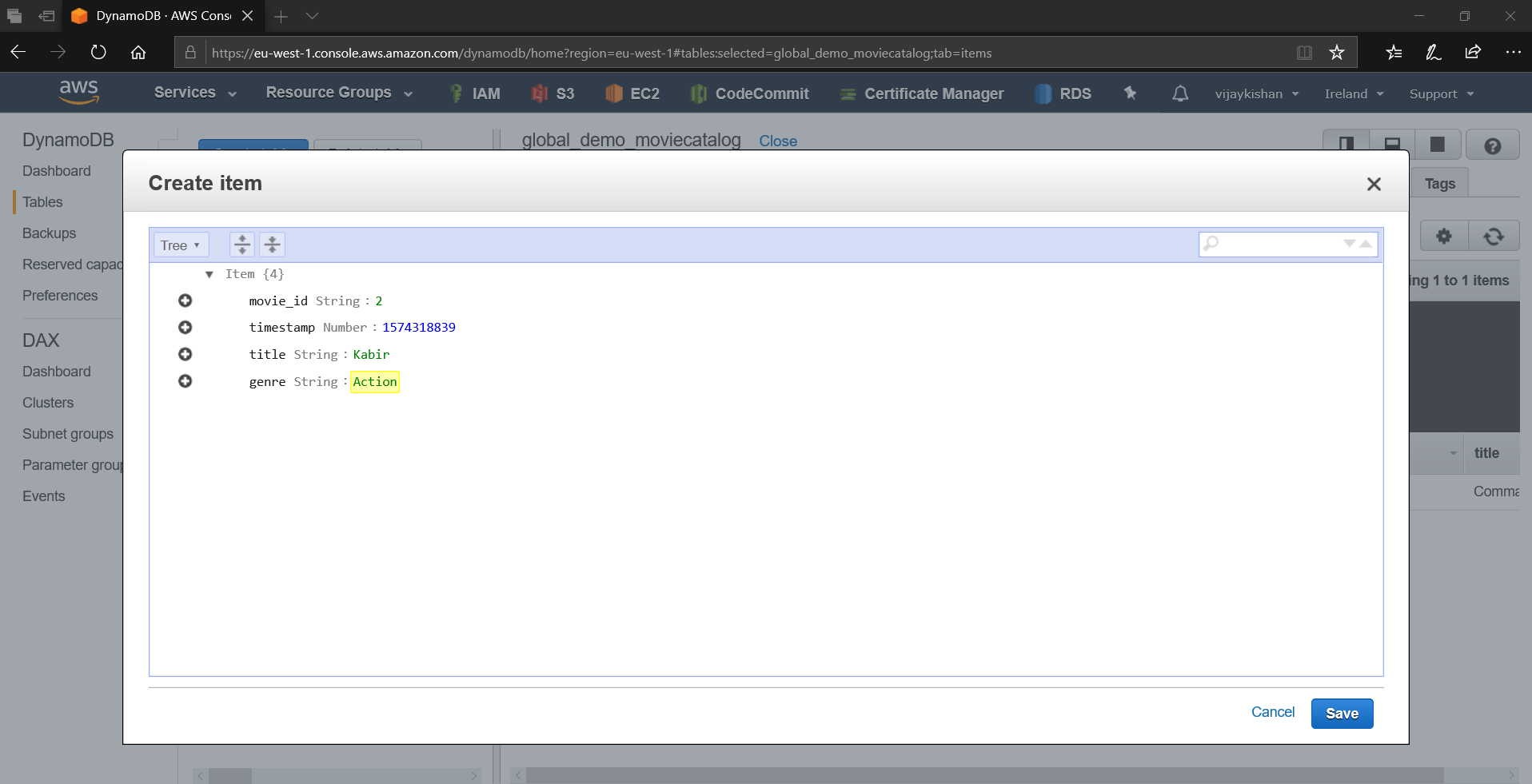This screenshot has height=784, width=1532.
Task: Switch to the Tags tab
Action: pos(1440,184)
